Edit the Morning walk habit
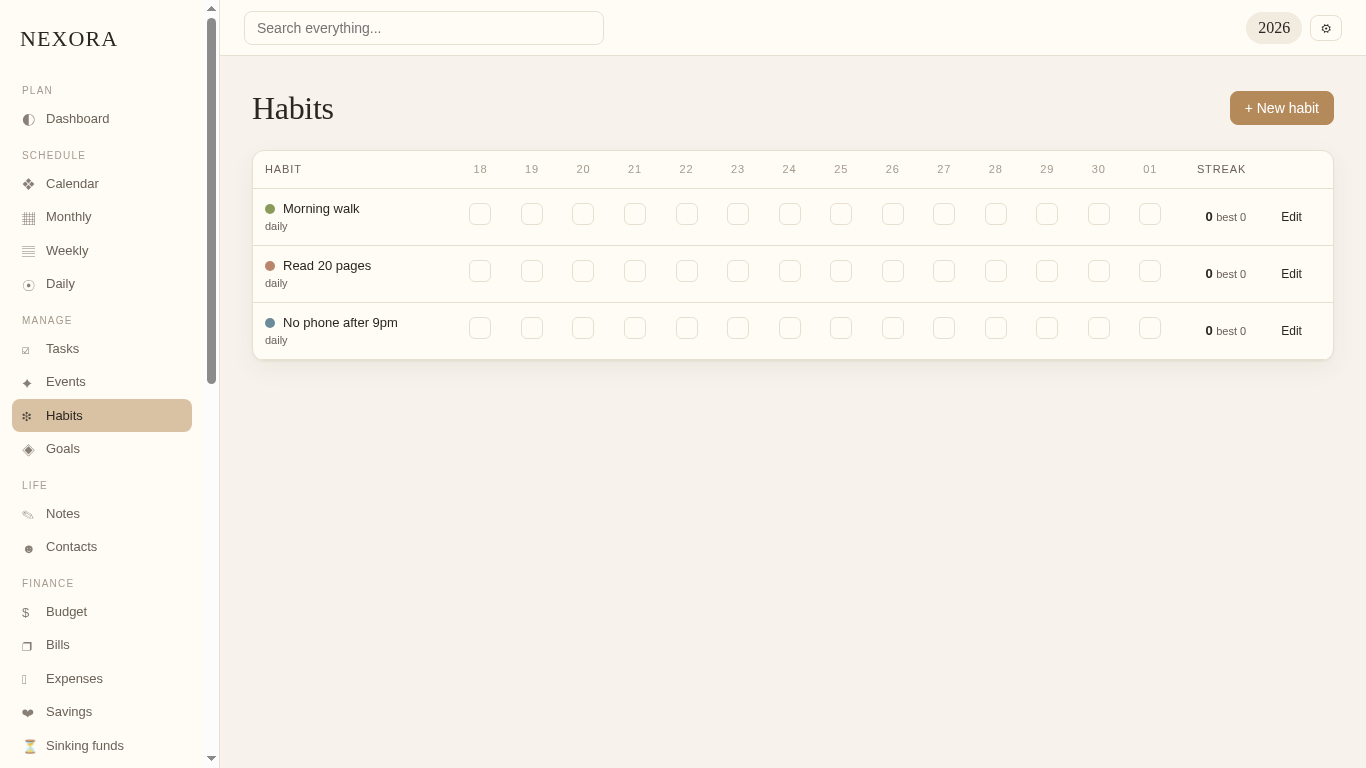The width and height of the screenshot is (1366, 768). click(x=1291, y=217)
